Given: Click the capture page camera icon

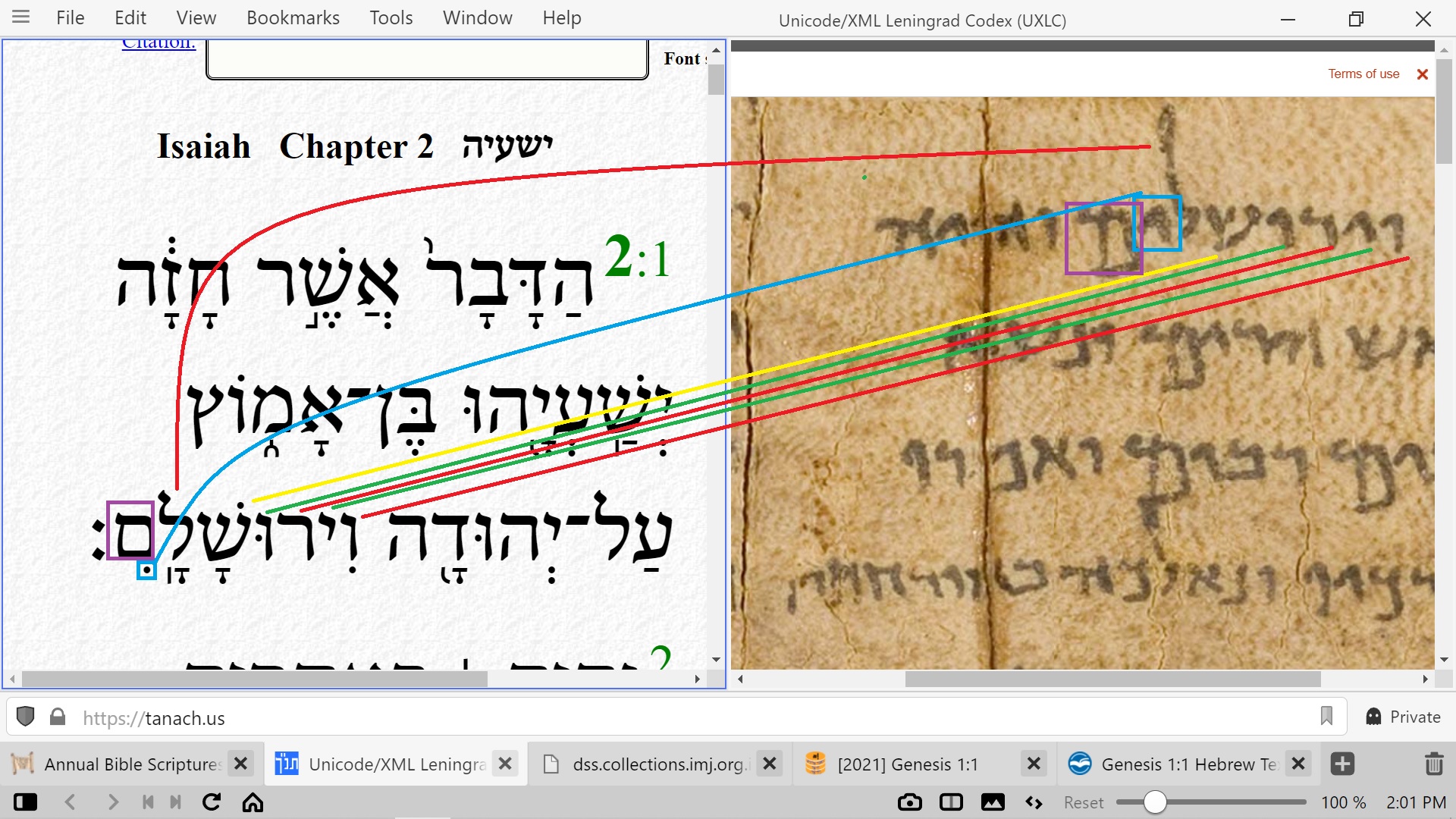Looking at the screenshot, I should pyautogui.click(x=909, y=802).
